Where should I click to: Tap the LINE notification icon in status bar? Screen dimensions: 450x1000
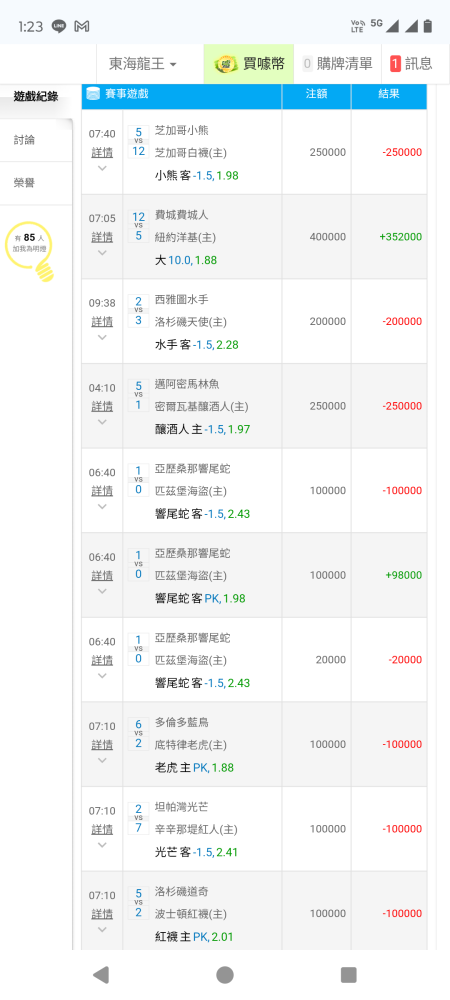point(59,26)
